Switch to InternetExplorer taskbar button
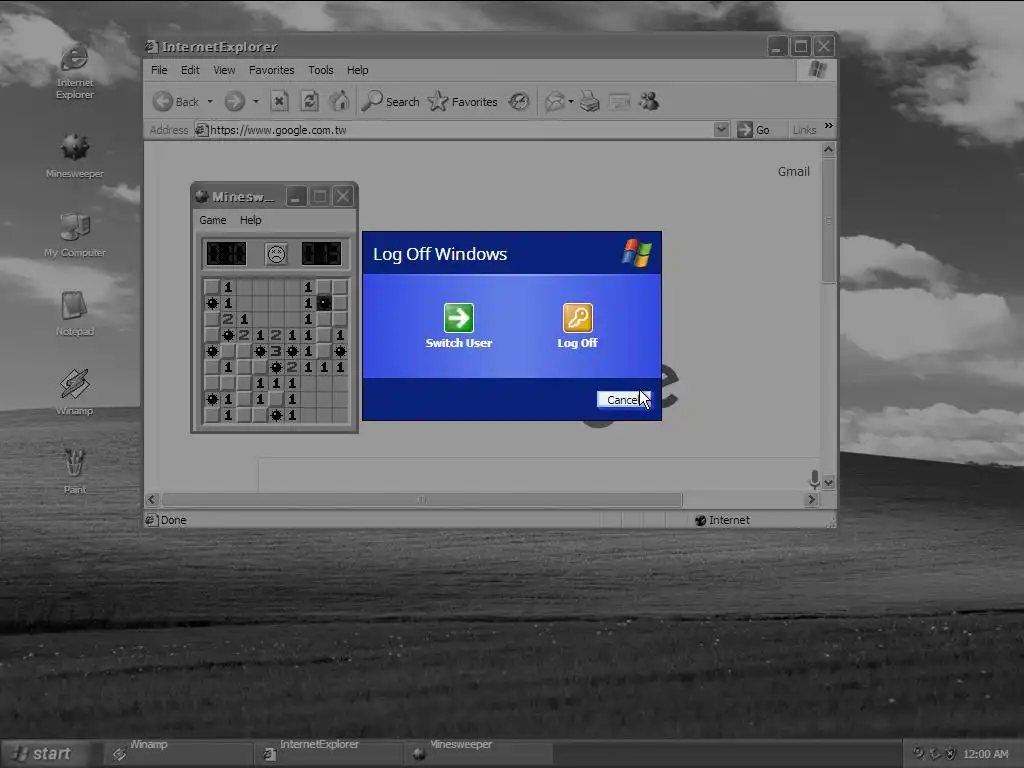The image size is (1024, 768). [328, 754]
